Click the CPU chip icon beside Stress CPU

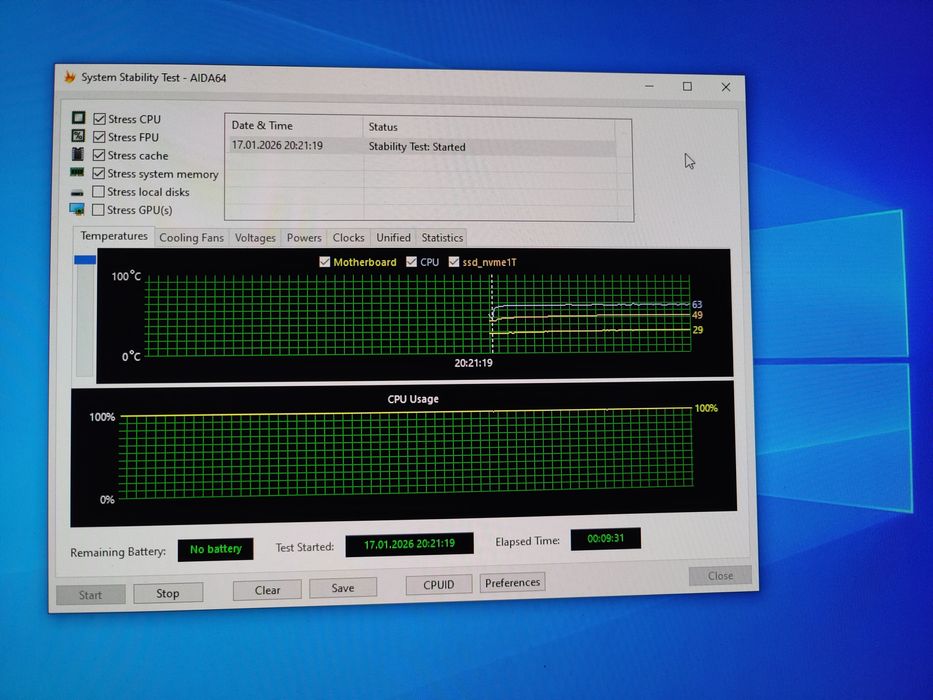click(78, 118)
